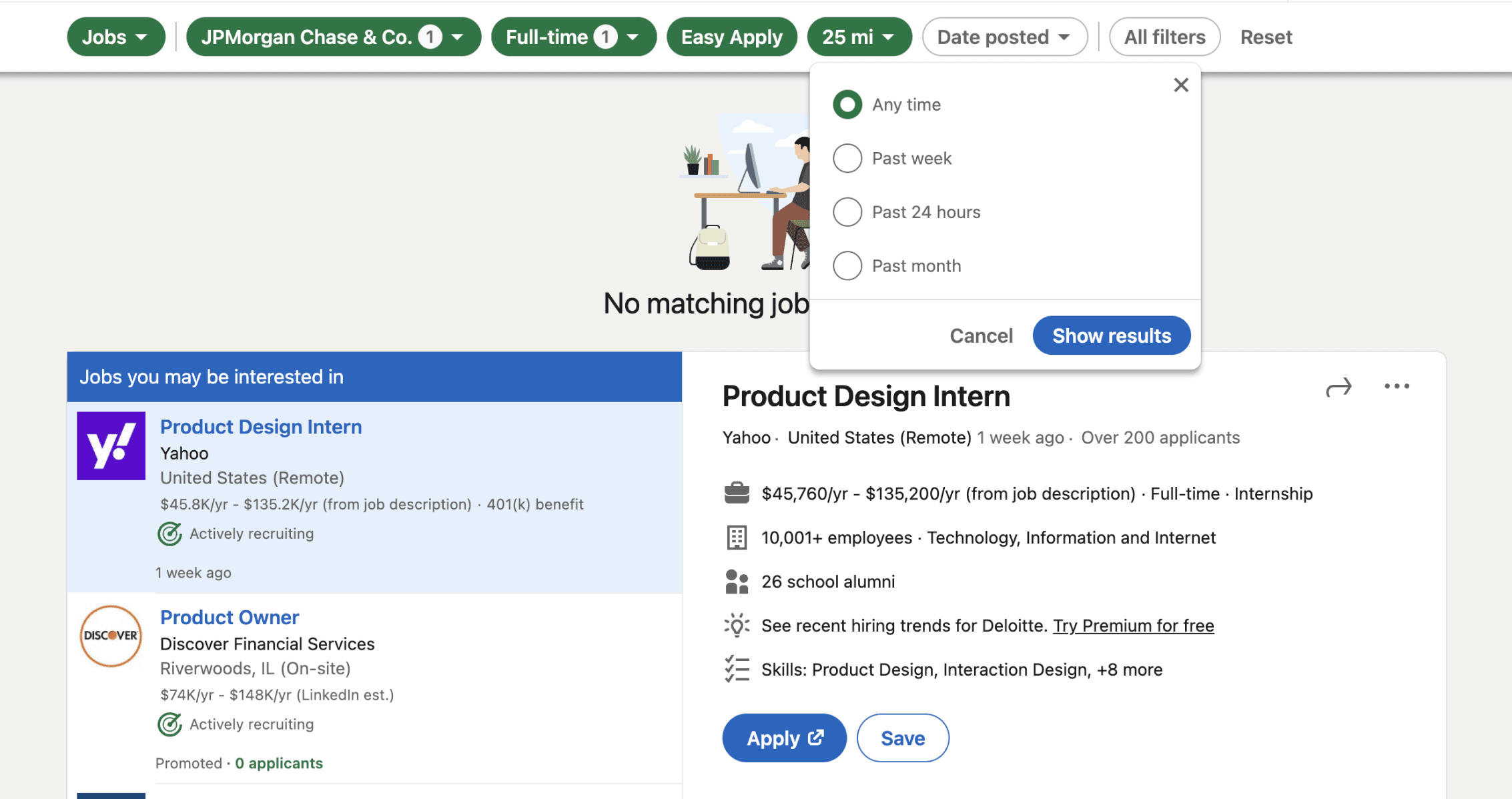This screenshot has width=1512, height=799.
Task: Select the Past week radio option
Action: (847, 159)
